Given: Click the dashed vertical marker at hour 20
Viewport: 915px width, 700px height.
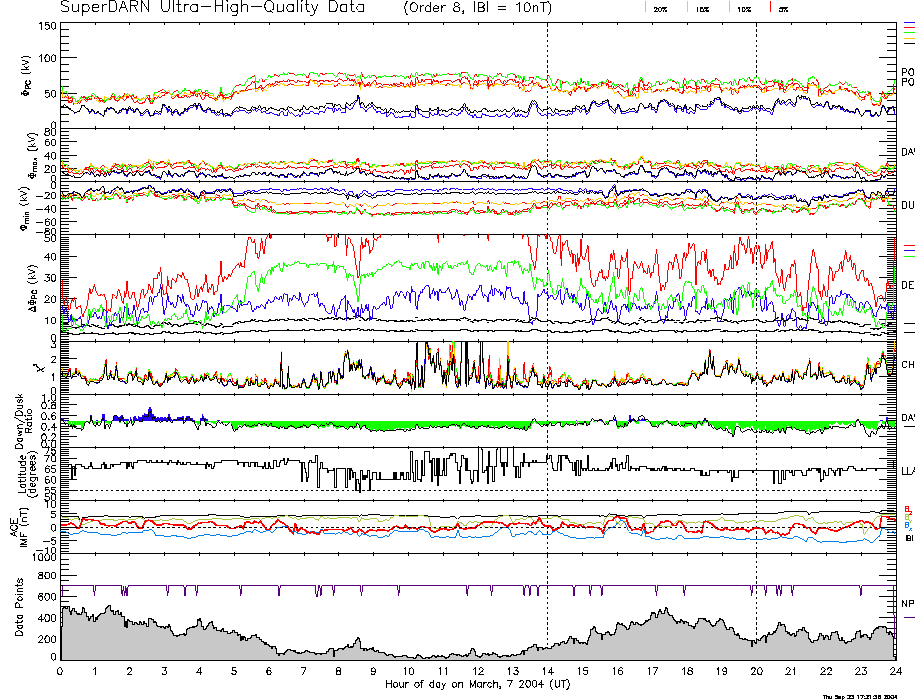Looking at the screenshot, I should (756, 341).
